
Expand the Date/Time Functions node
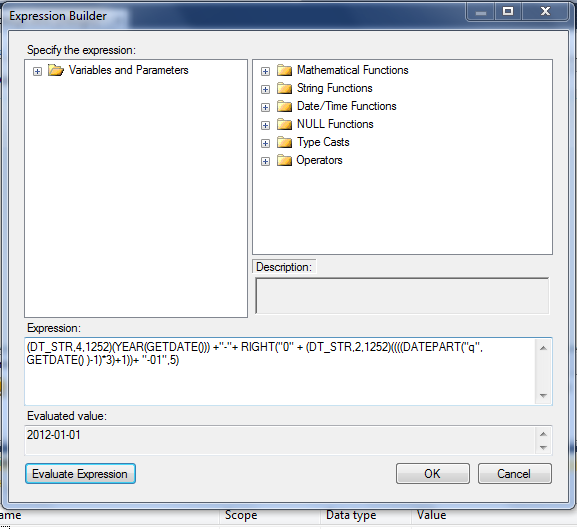[265, 107]
